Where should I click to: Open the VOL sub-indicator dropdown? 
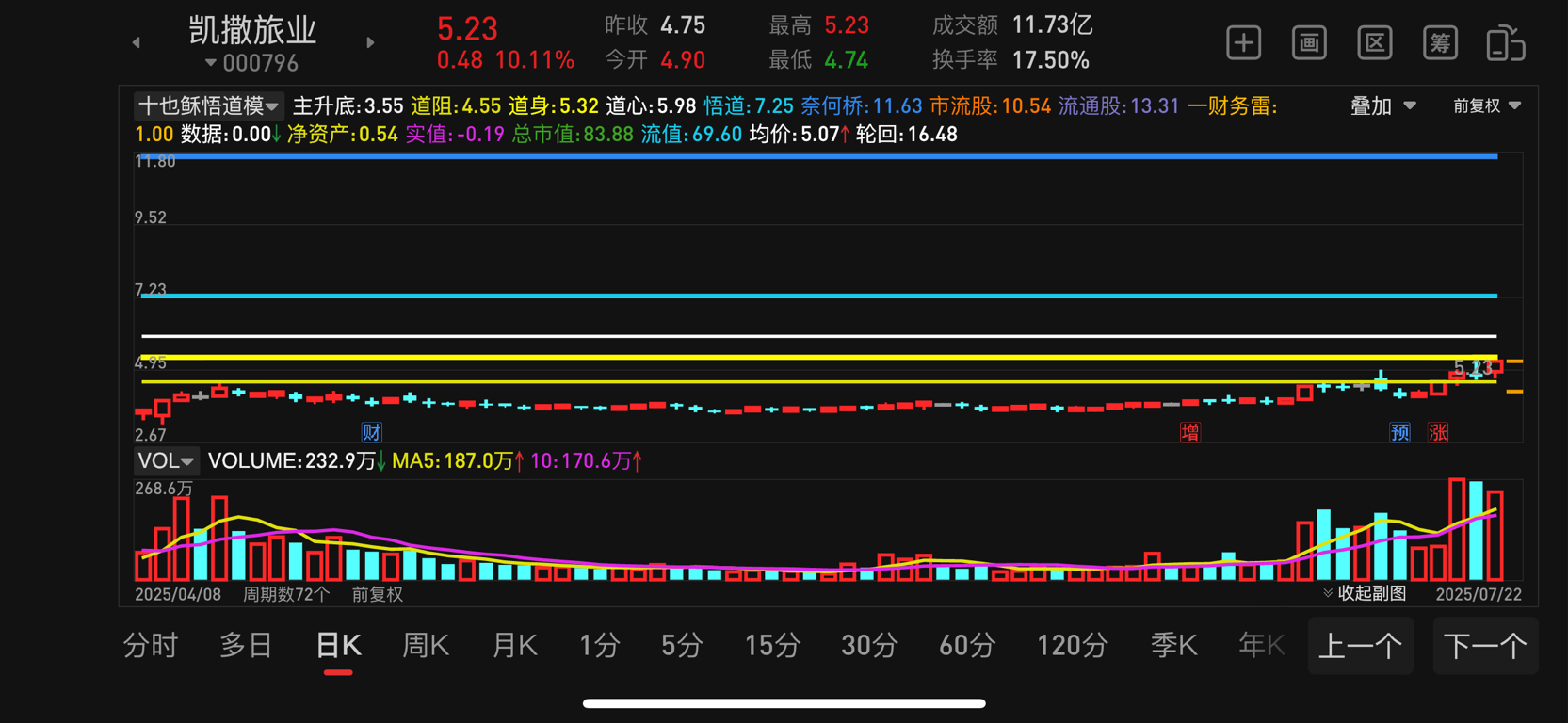(x=166, y=461)
